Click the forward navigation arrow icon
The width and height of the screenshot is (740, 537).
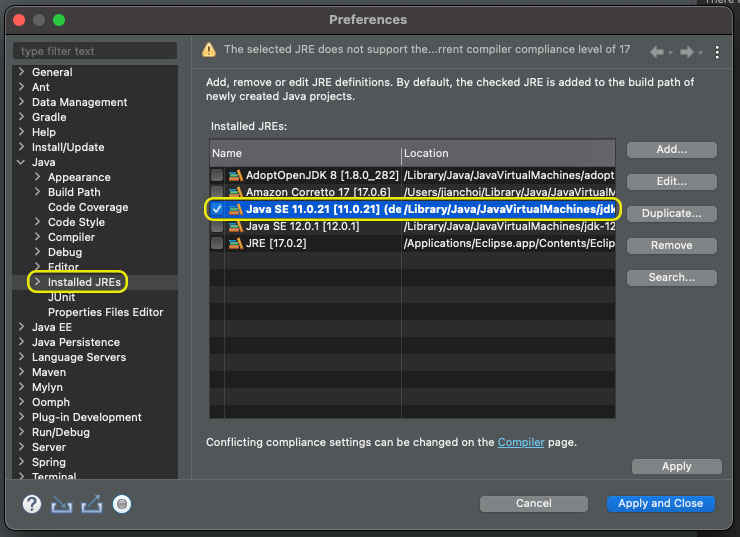coord(687,51)
